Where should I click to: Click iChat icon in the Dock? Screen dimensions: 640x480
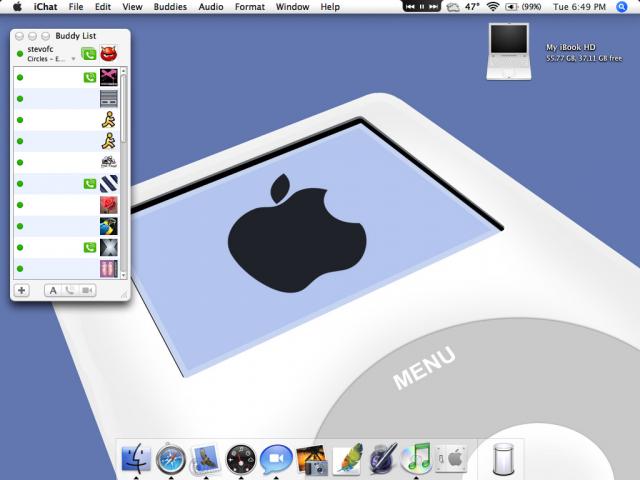[276, 458]
